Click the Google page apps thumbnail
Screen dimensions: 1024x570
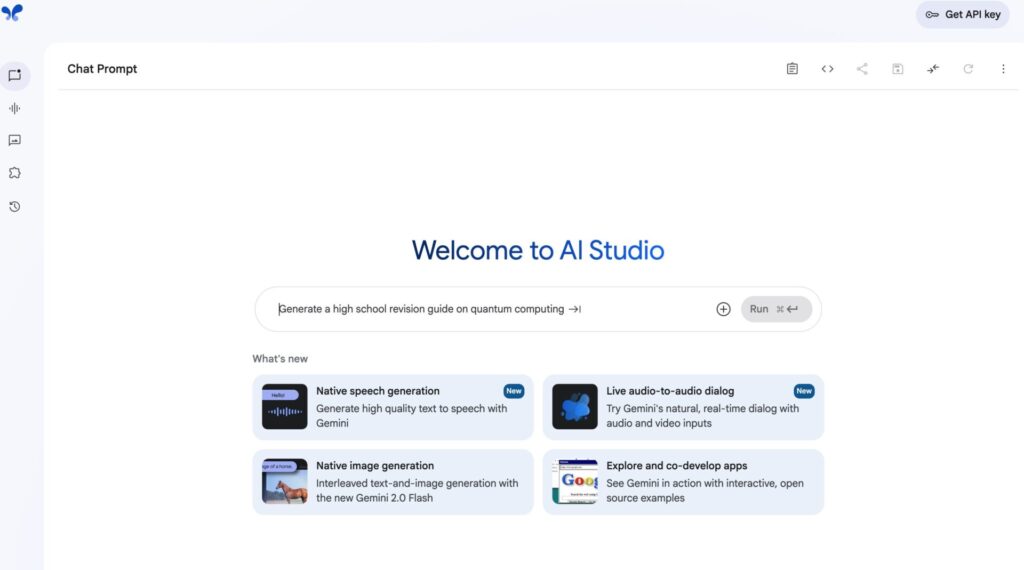click(x=575, y=482)
